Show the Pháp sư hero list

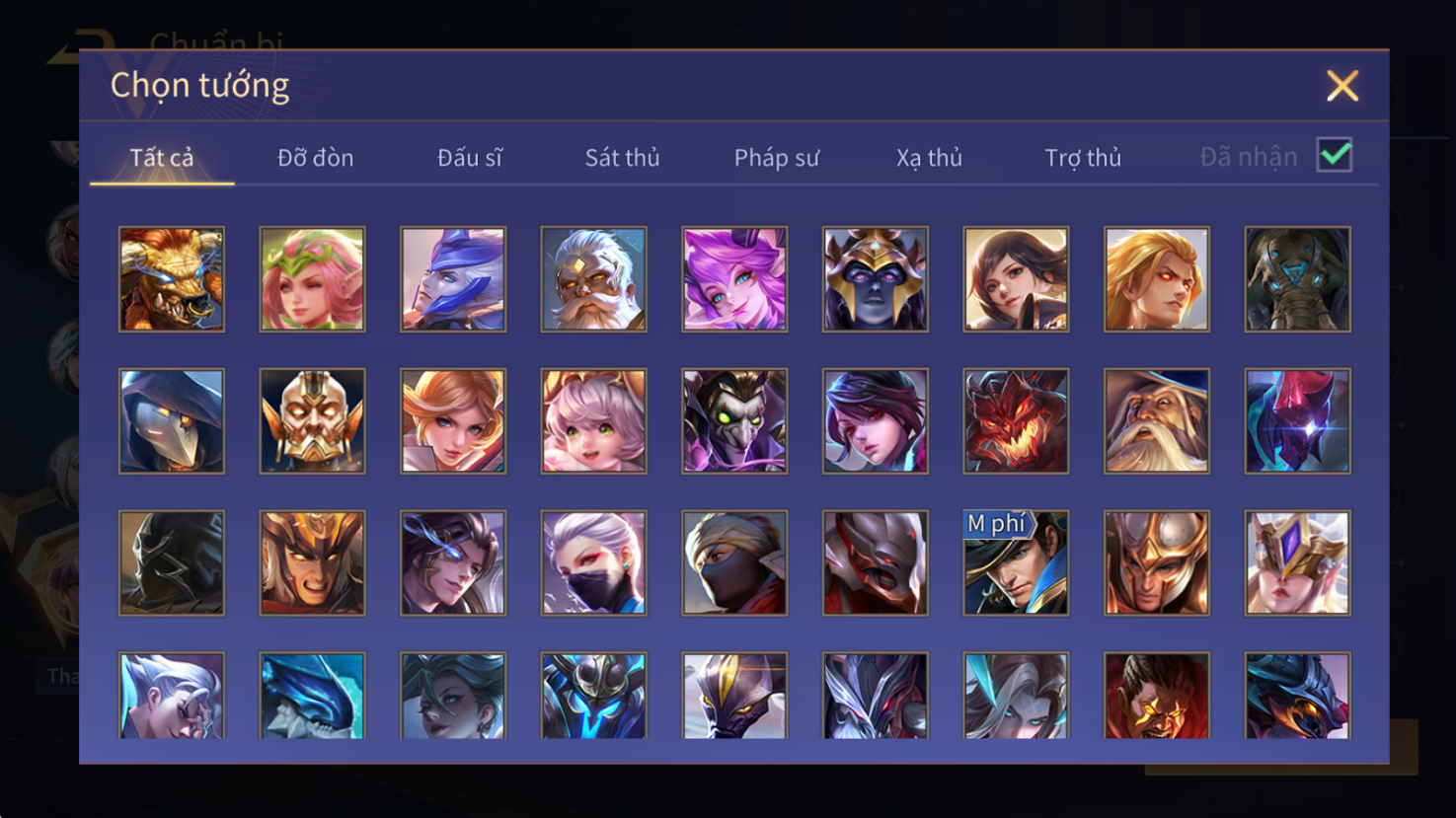coord(776,158)
